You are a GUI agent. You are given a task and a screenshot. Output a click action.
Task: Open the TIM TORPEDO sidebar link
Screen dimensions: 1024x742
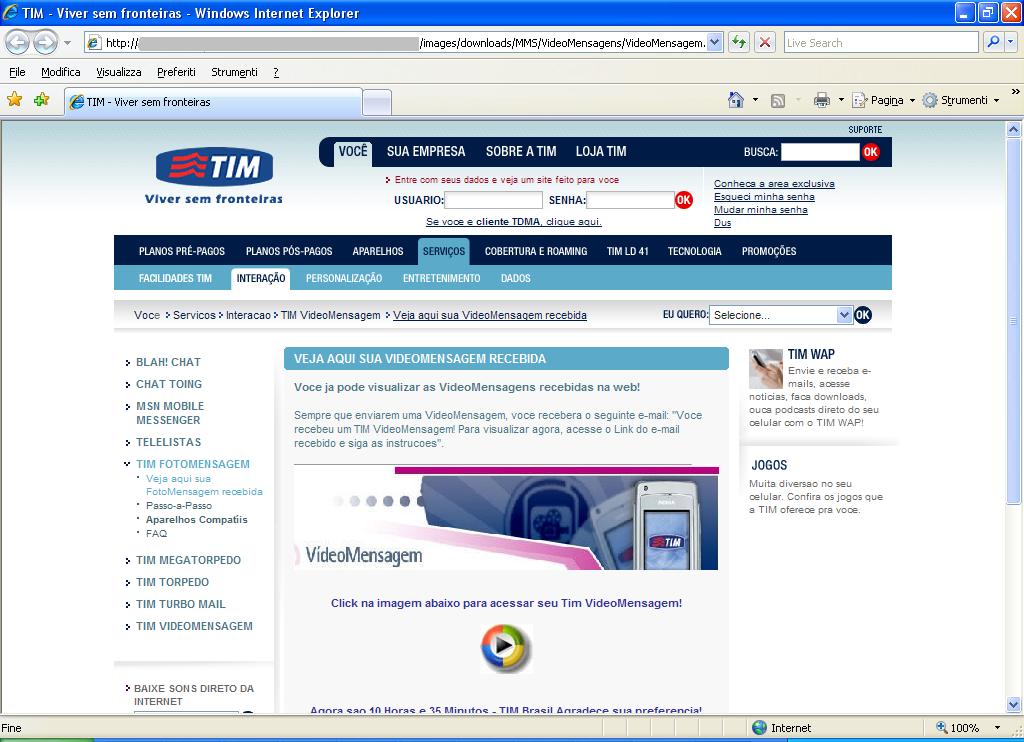click(172, 582)
